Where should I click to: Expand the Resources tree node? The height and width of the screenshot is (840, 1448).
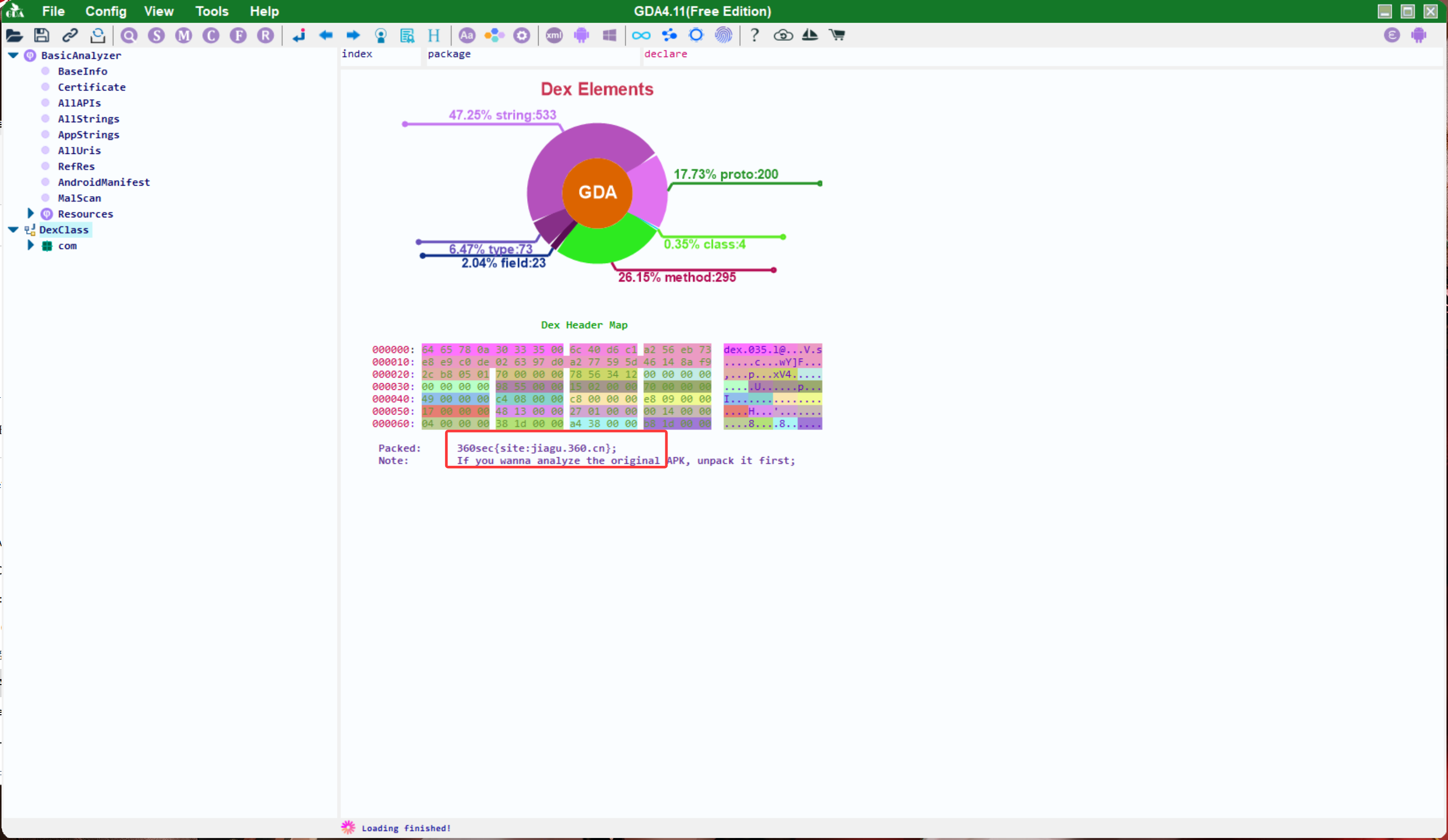click(x=31, y=213)
